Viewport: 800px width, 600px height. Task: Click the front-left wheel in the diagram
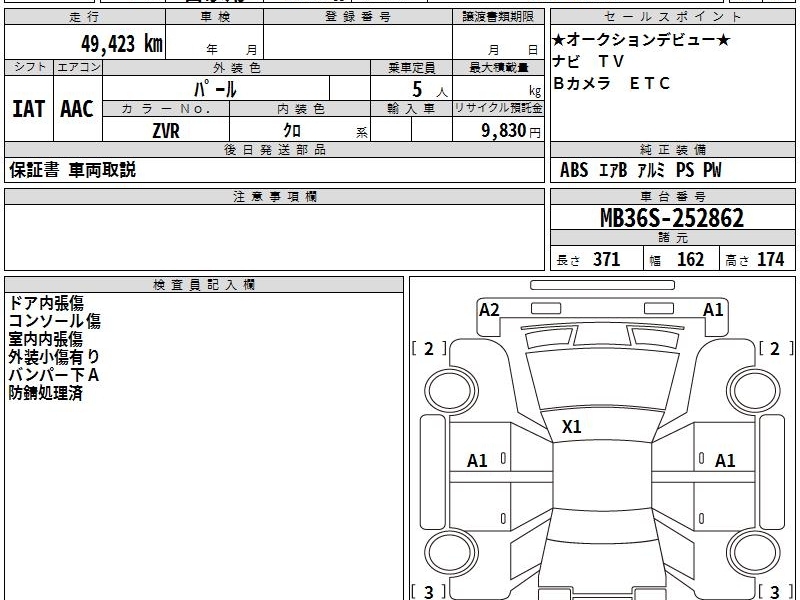pyautogui.click(x=452, y=391)
